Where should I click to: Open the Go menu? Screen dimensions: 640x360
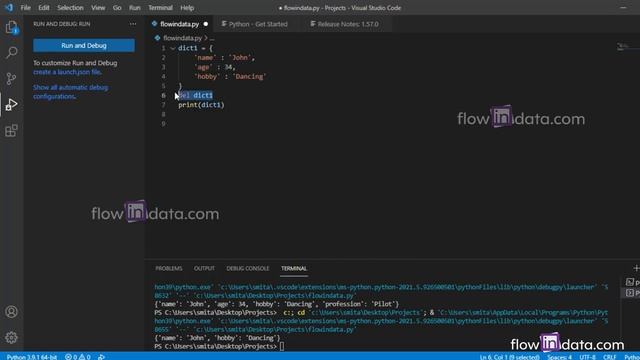117,8
